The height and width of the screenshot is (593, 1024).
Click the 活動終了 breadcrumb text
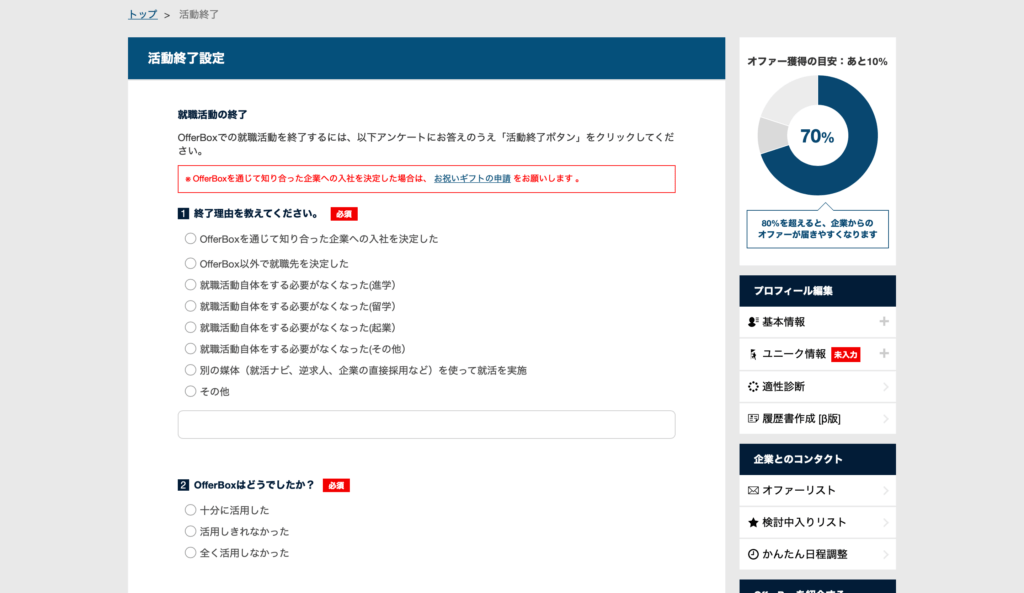pos(199,14)
